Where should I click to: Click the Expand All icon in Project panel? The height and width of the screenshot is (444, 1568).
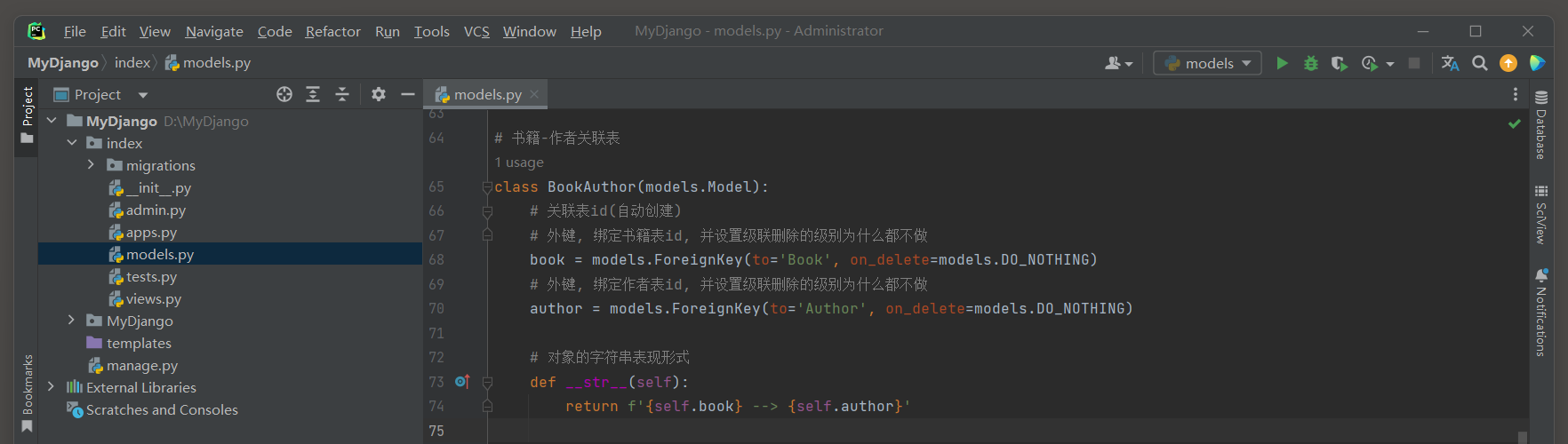tap(313, 94)
